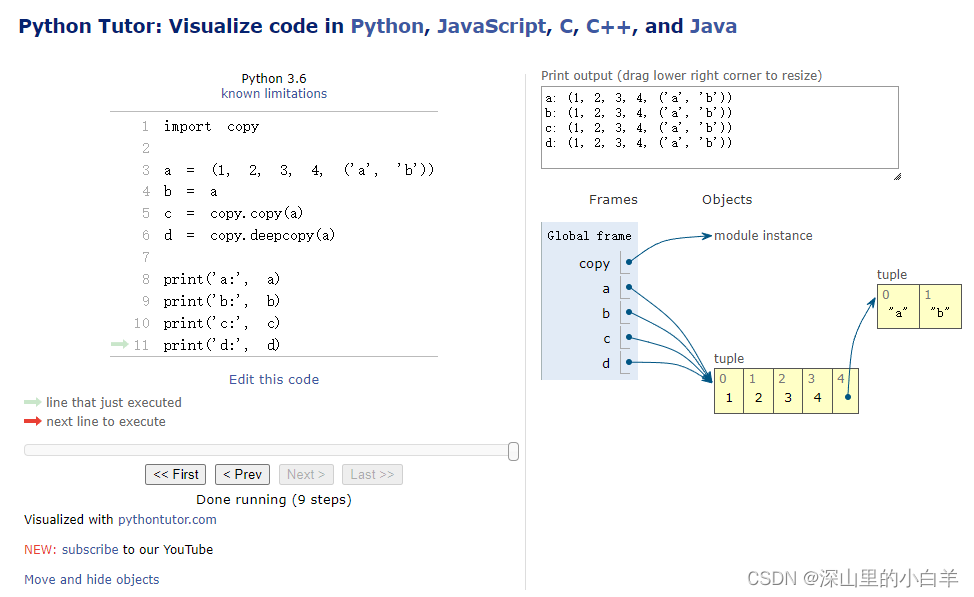
Task: Open the known limitations link
Action: pyautogui.click(x=274, y=94)
